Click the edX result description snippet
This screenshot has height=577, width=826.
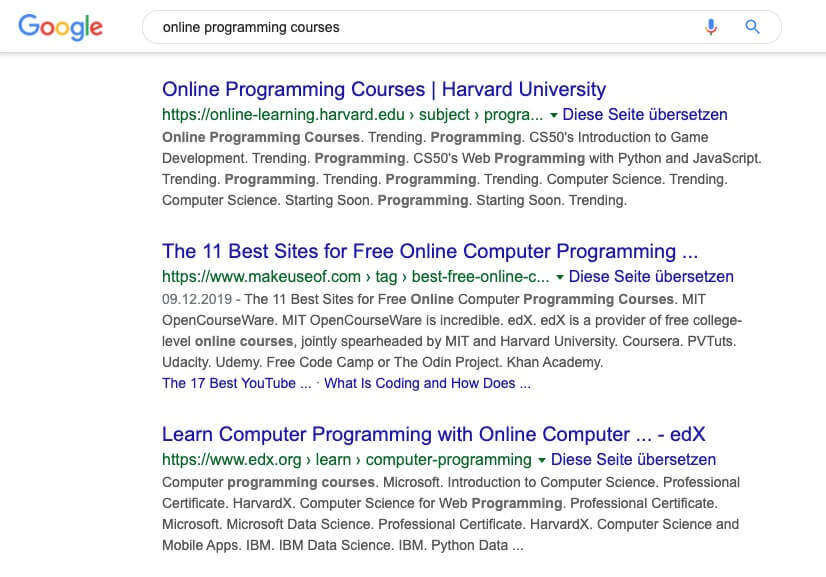tap(451, 514)
